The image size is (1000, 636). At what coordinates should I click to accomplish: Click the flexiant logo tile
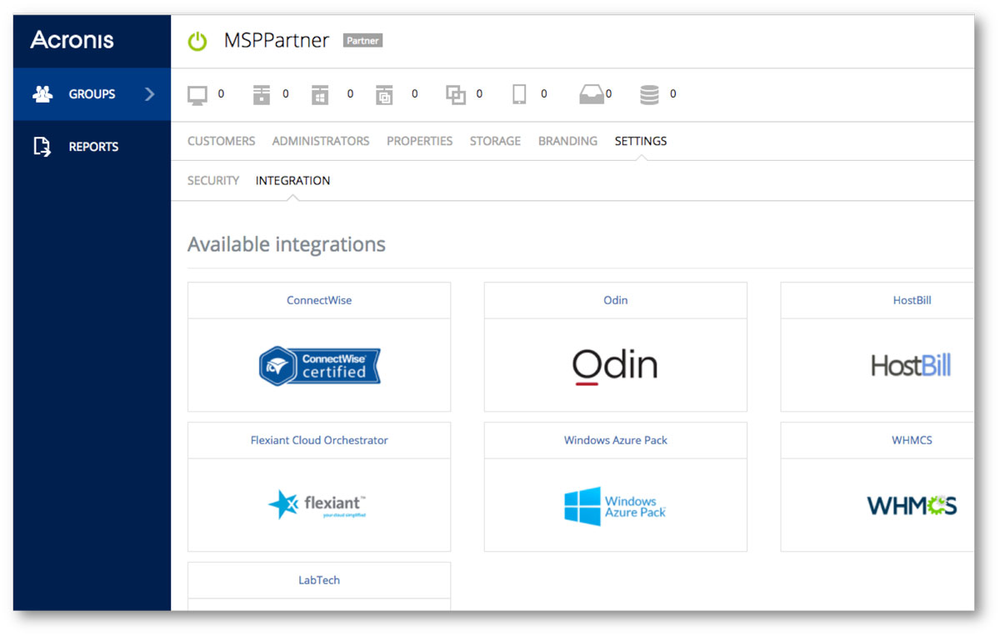click(x=318, y=505)
